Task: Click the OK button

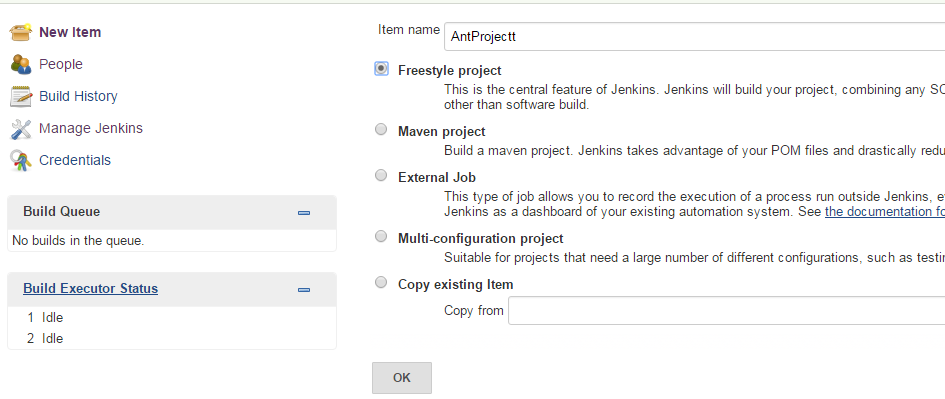Action: point(401,378)
